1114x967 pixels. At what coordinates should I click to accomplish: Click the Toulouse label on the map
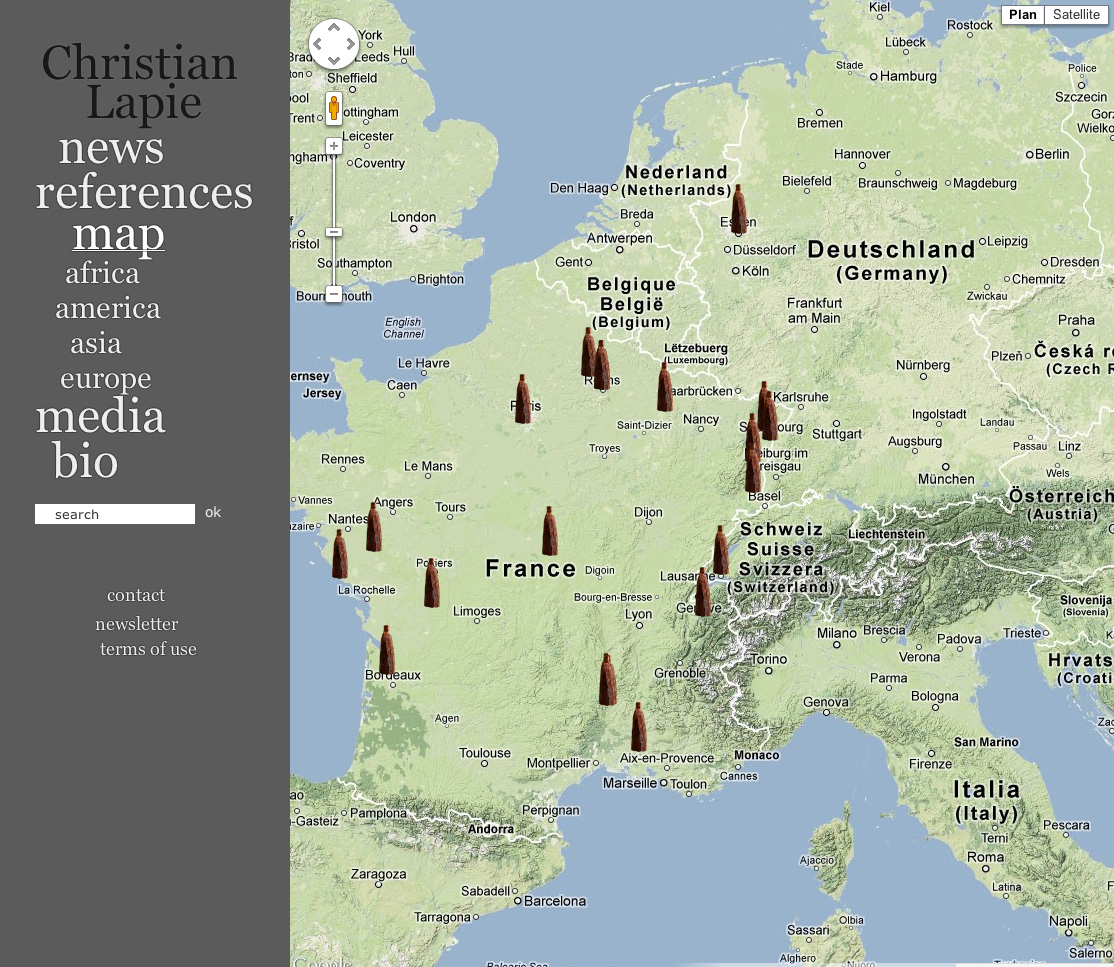[485, 753]
